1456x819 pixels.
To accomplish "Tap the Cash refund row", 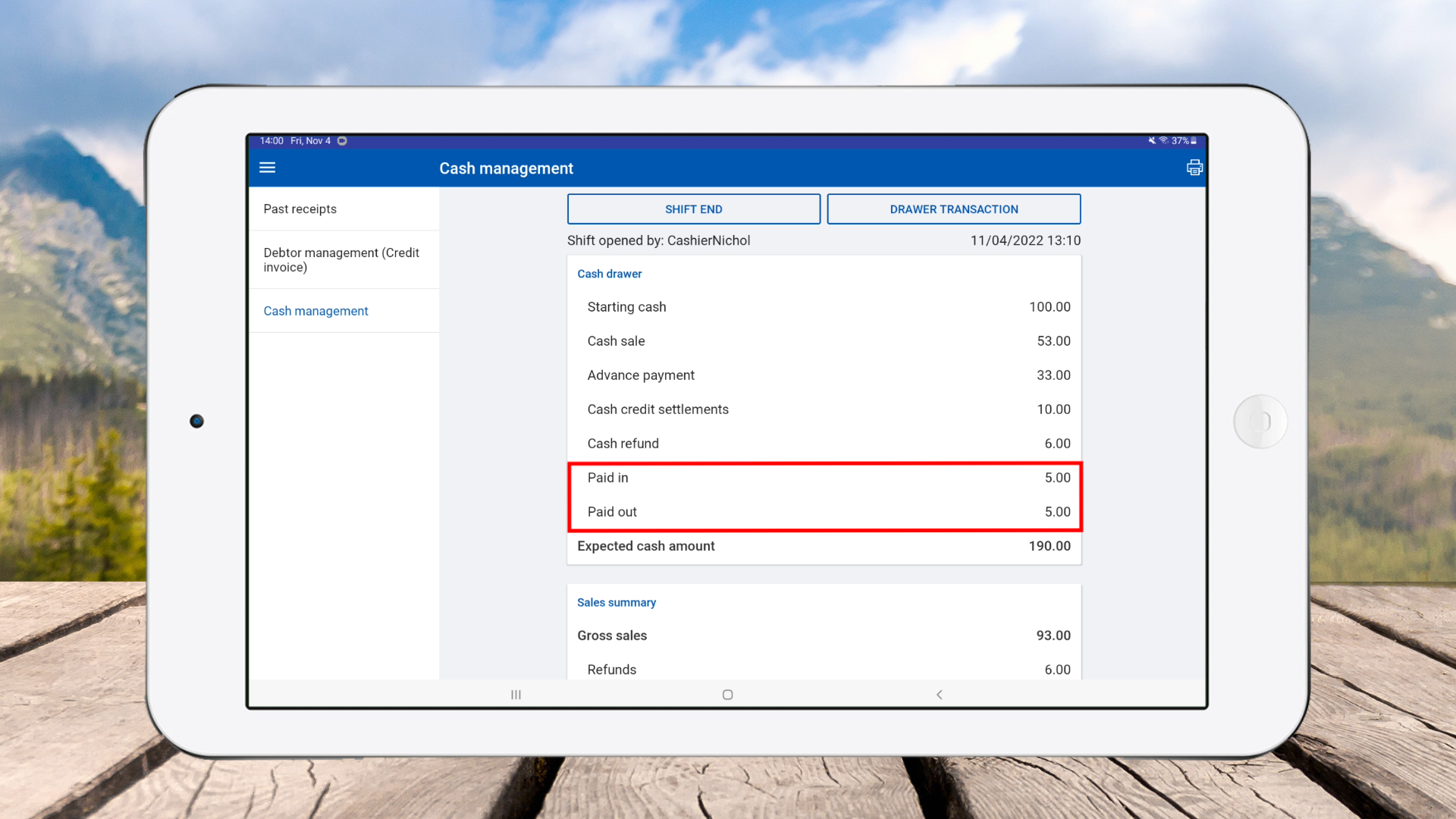I will pyautogui.click(x=824, y=444).
